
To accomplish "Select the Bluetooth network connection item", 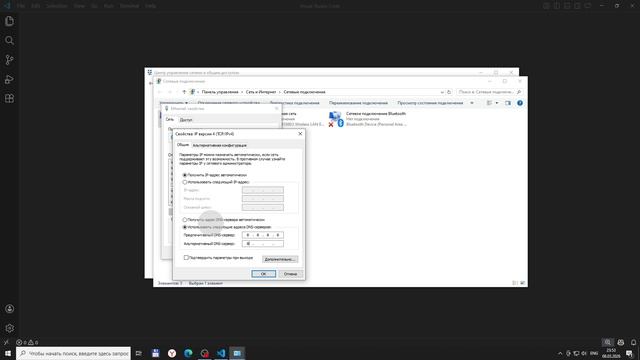I will pyautogui.click(x=368, y=119).
